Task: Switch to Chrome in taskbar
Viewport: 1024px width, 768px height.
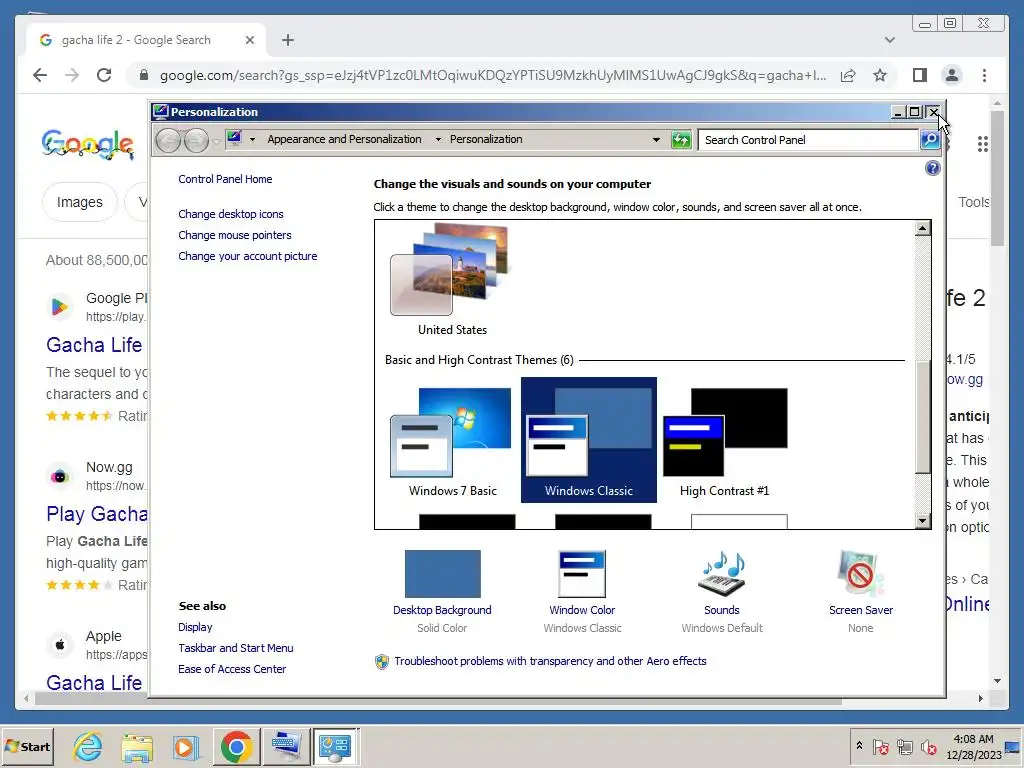Action: [x=236, y=746]
